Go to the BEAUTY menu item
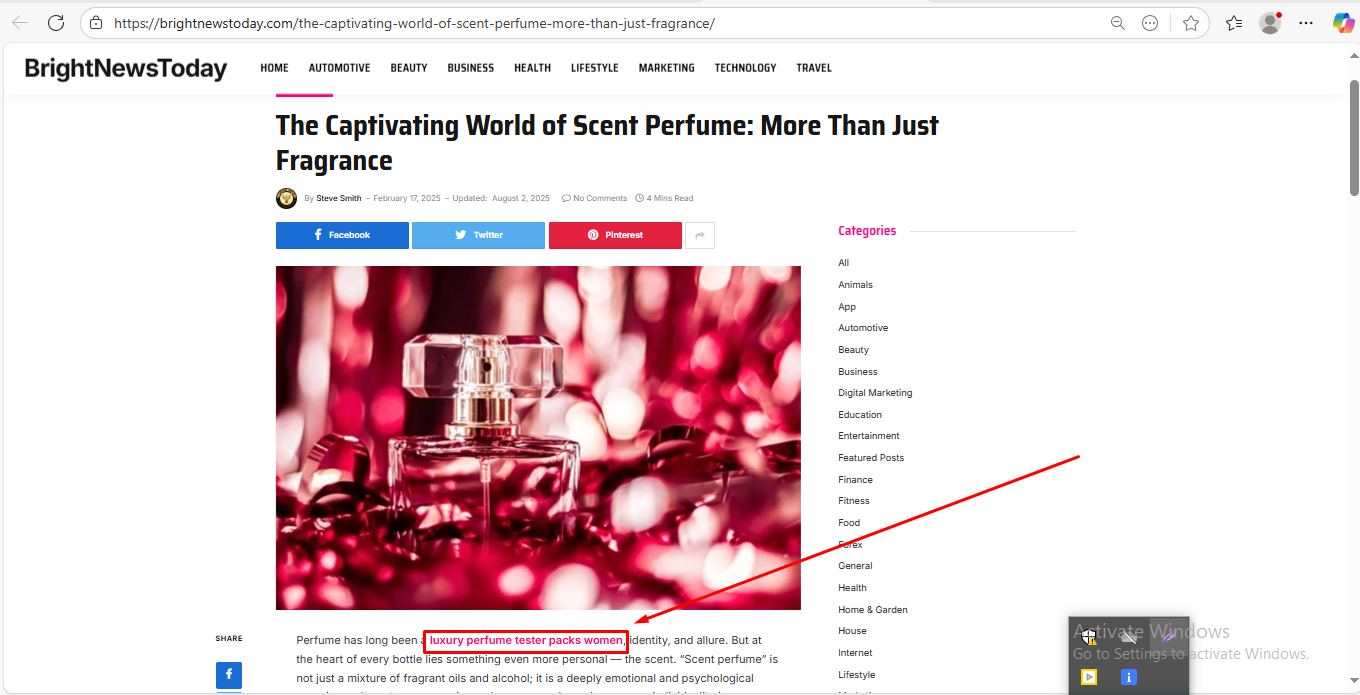 click(408, 68)
